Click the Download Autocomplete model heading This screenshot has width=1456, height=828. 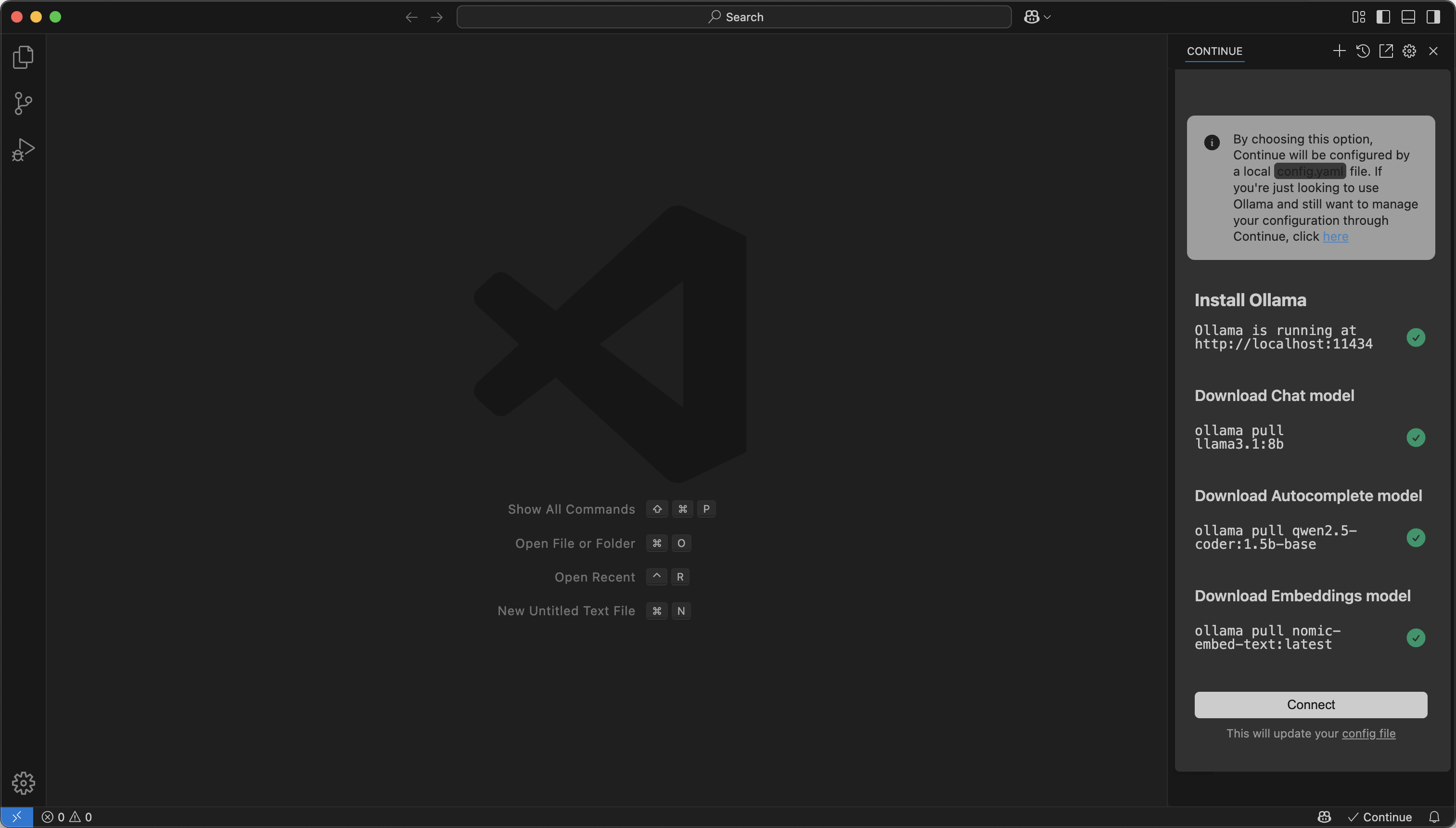click(1308, 496)
